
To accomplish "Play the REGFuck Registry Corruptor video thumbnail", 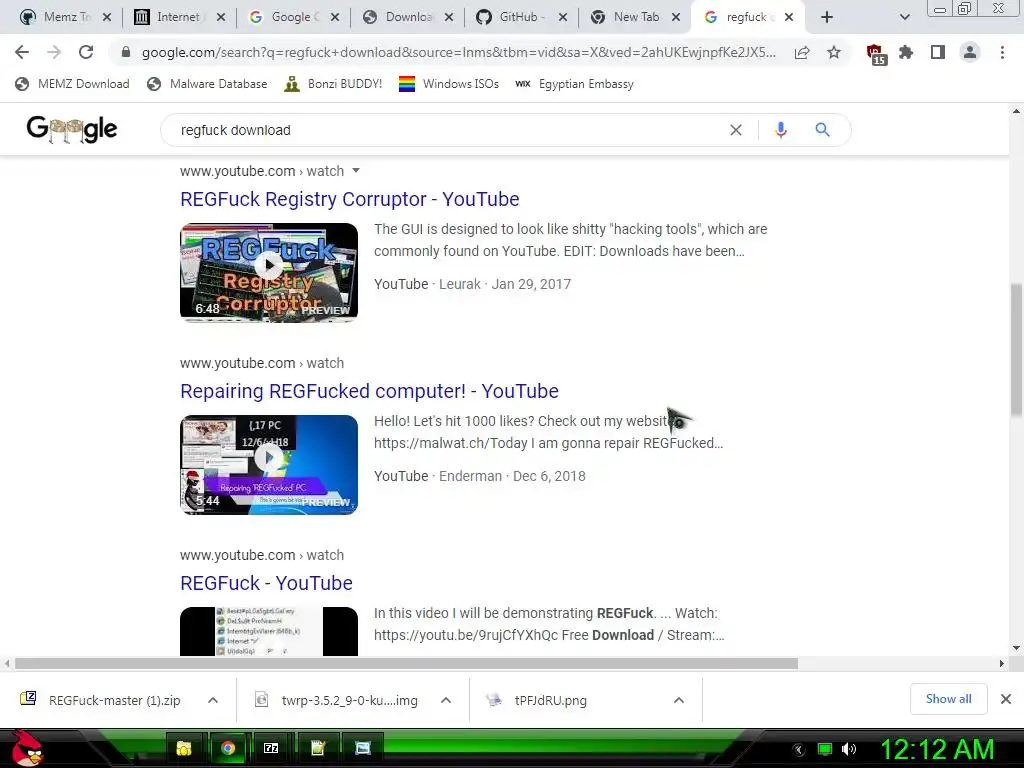I will [x=268, y=272].
